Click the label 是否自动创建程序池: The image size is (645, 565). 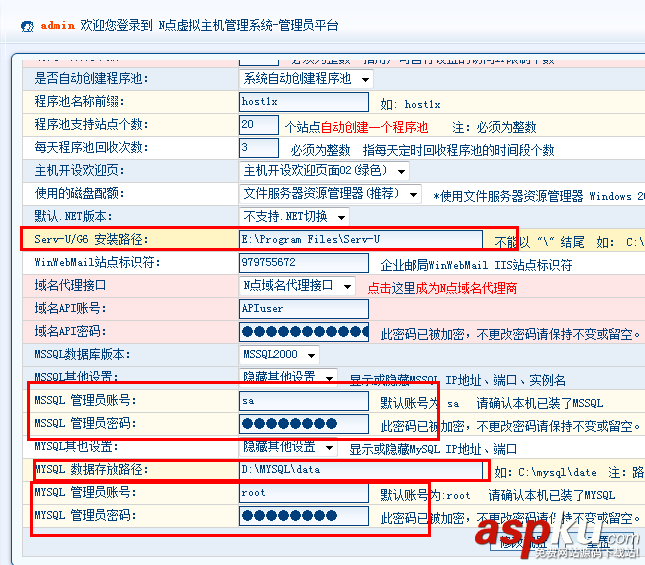click(91, 79)
